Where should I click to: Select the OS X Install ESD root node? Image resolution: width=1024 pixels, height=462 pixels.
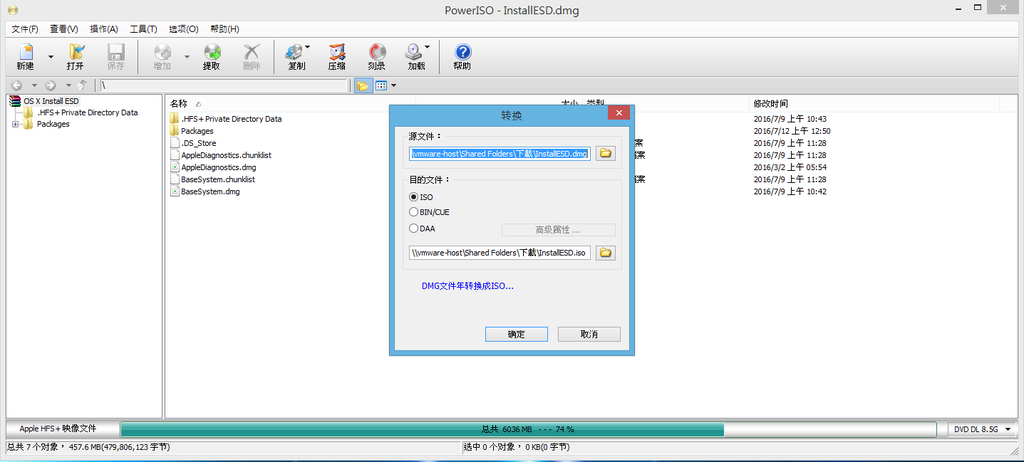tap(51, 101)
